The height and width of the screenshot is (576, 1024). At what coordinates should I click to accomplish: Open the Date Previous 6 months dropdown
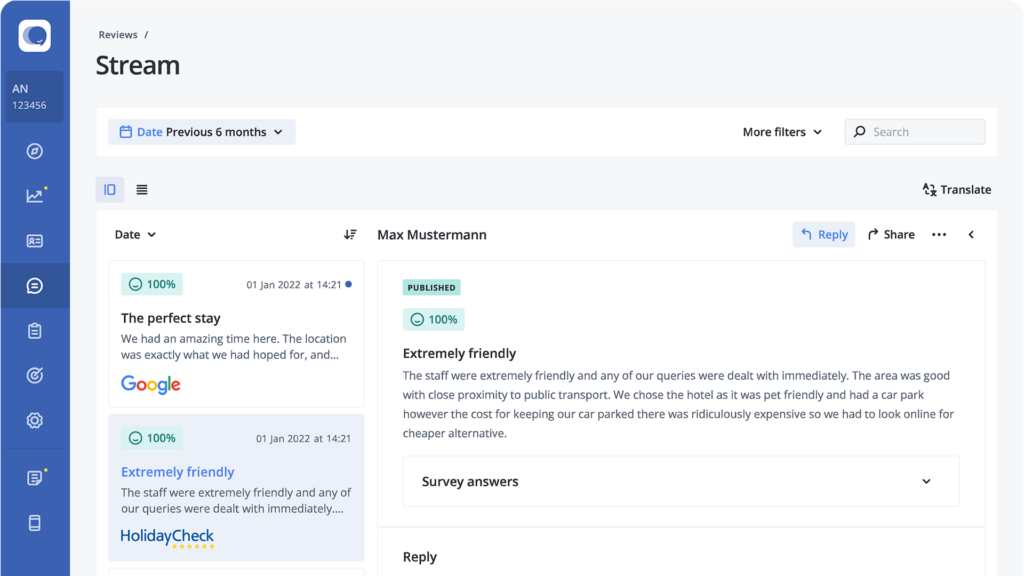coord(202,132)
